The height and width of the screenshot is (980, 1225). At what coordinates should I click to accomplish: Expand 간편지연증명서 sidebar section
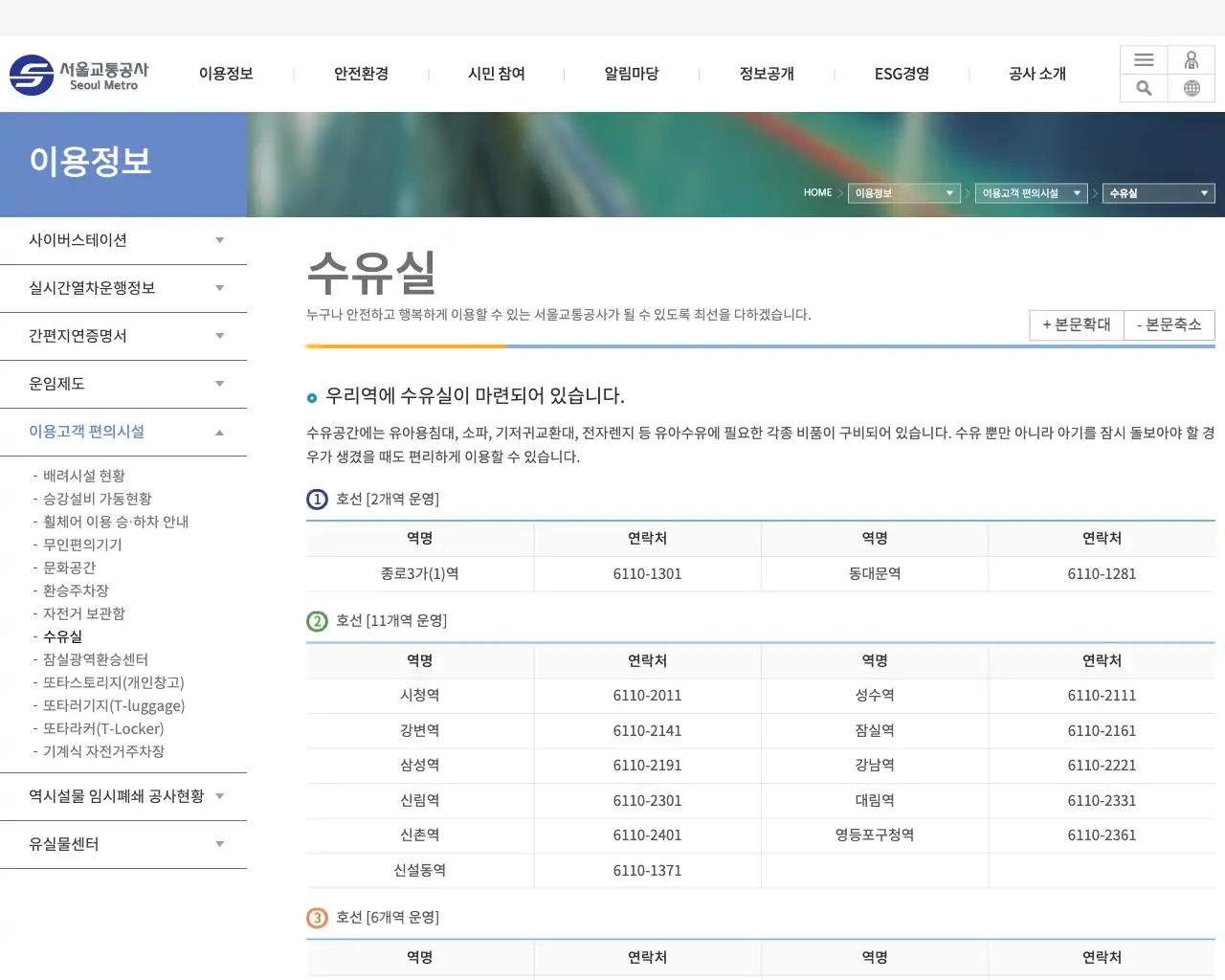pos(123,336)
